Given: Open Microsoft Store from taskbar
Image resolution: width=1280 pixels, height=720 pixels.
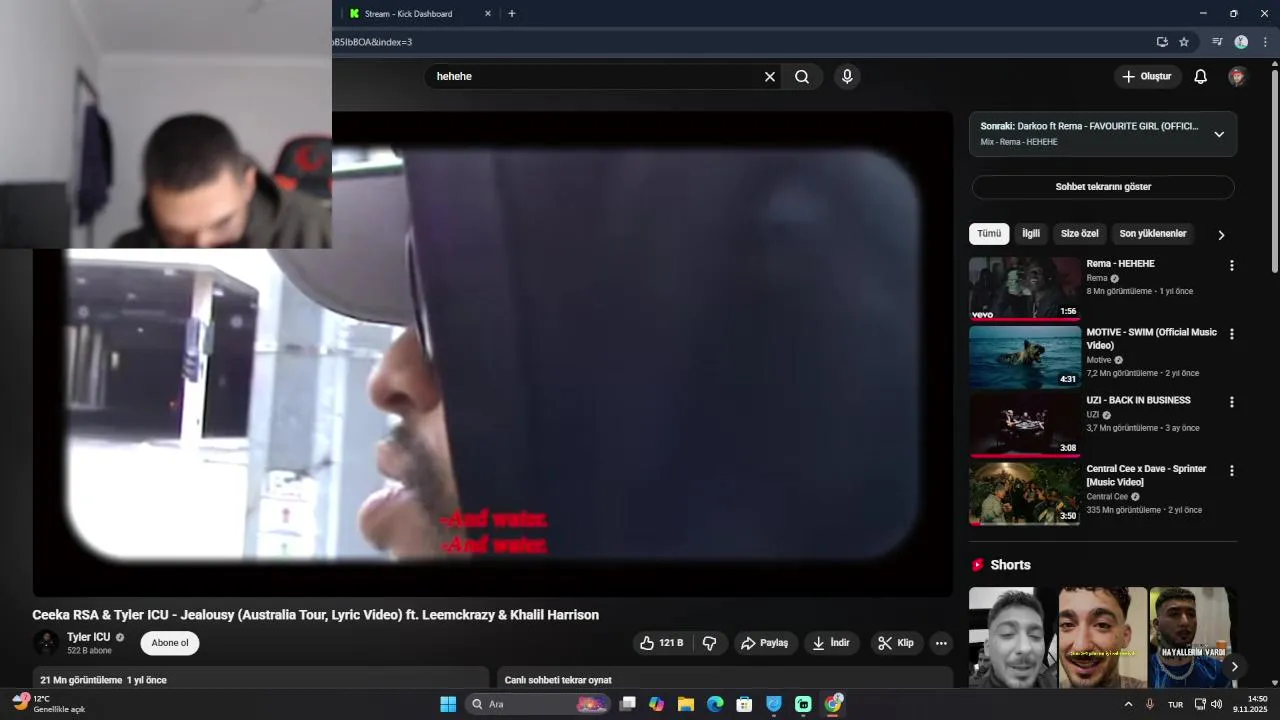Looking at the screenshot, I should pyautogui.click(x=744, y=704).
